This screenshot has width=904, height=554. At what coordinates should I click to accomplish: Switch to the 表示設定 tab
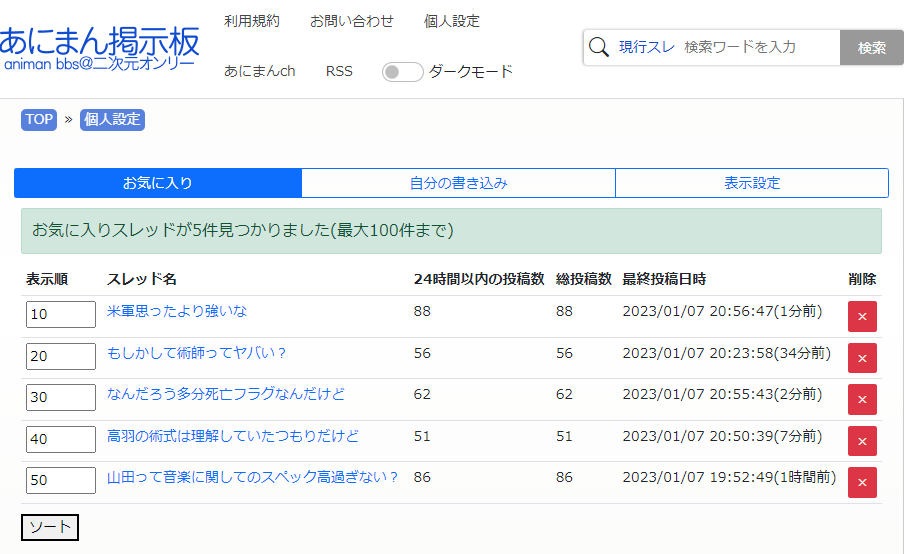click(x=751, y=183)
